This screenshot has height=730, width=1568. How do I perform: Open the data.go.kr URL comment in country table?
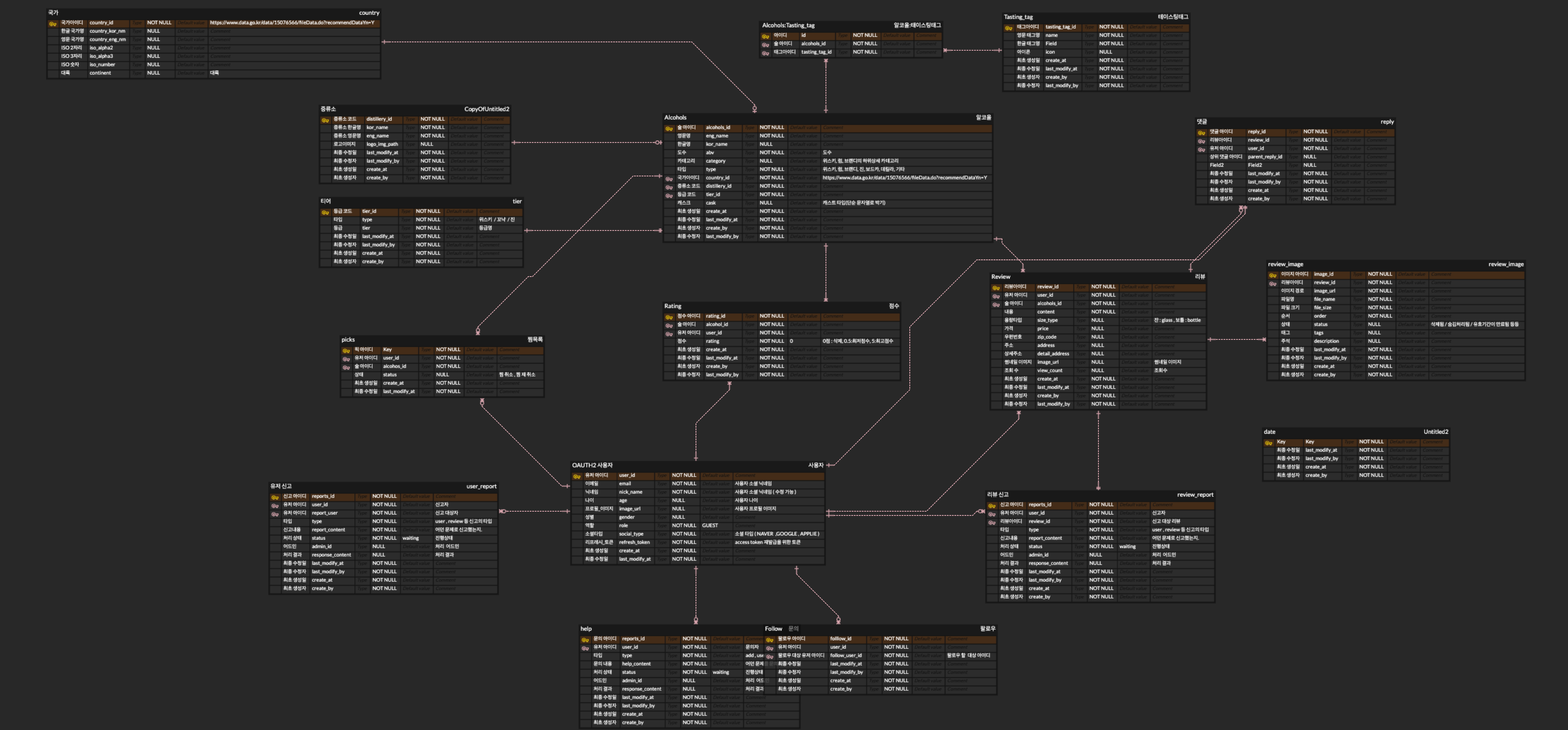tap(291, 23)
